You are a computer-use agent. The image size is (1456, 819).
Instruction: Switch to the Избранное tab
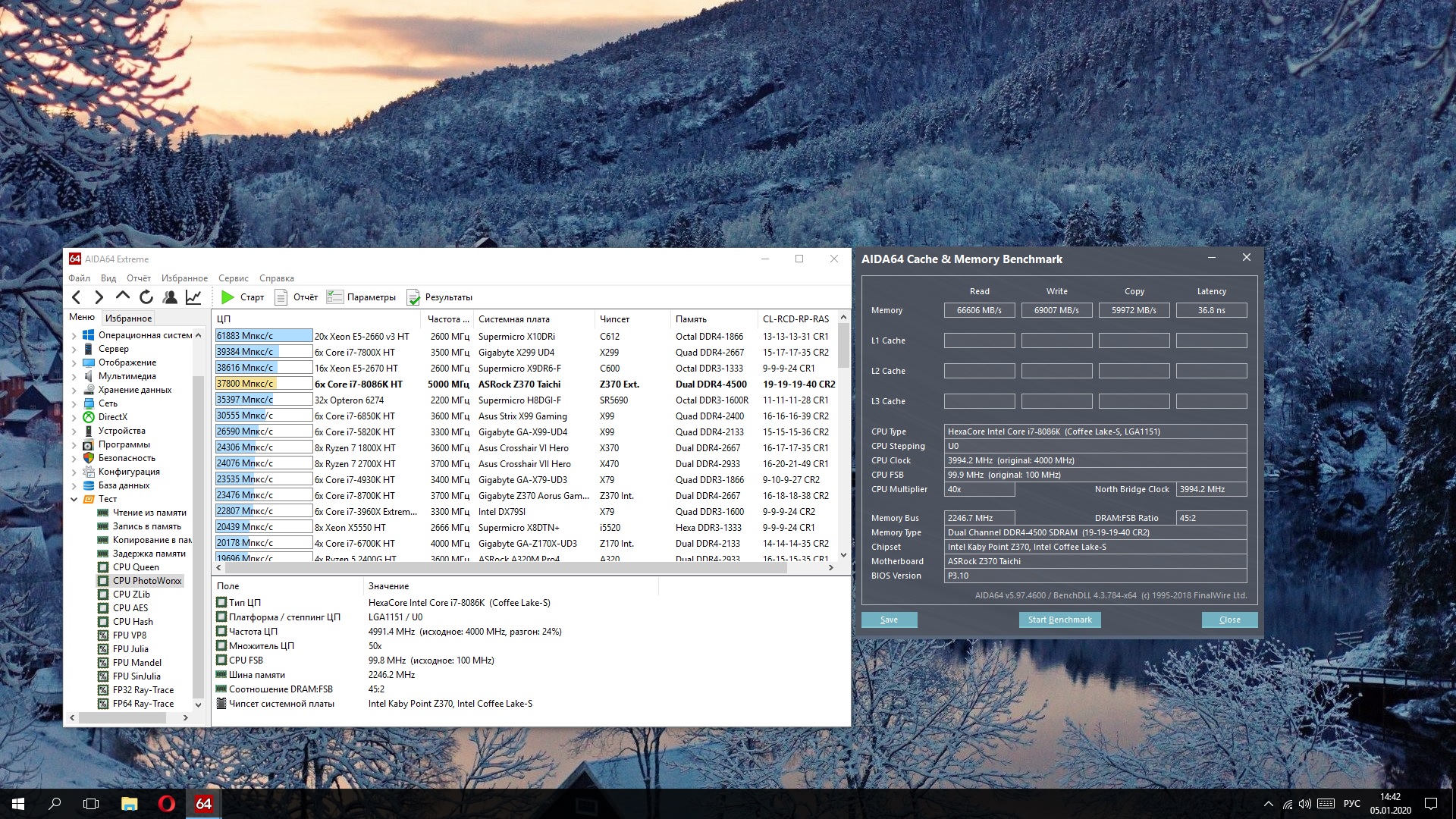pyautogui.click(x=128, y=318)
